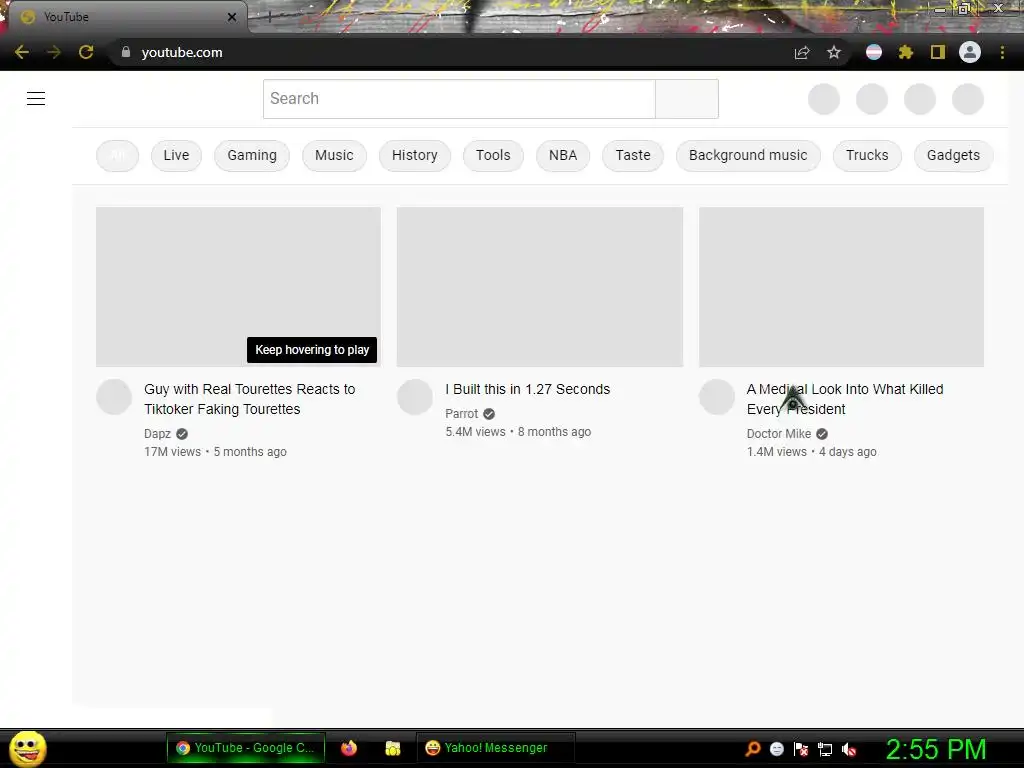Select the Music filter chip

pyautogui.click(x=334, y=155)
